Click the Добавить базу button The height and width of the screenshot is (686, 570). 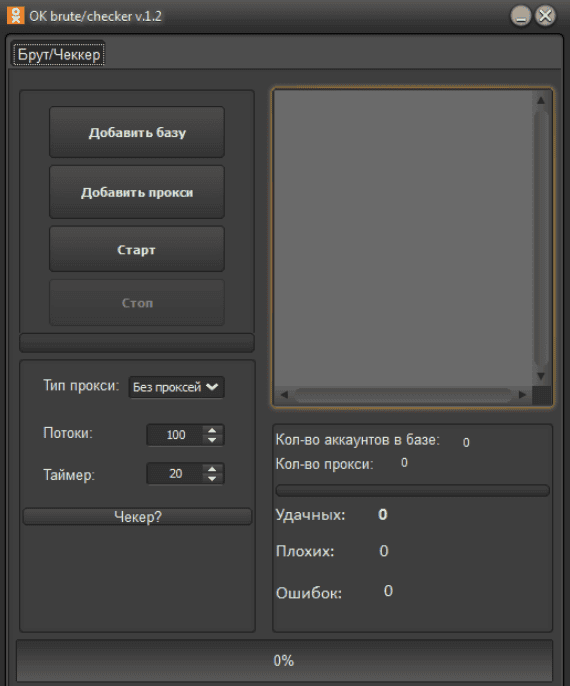click(137, 132)
